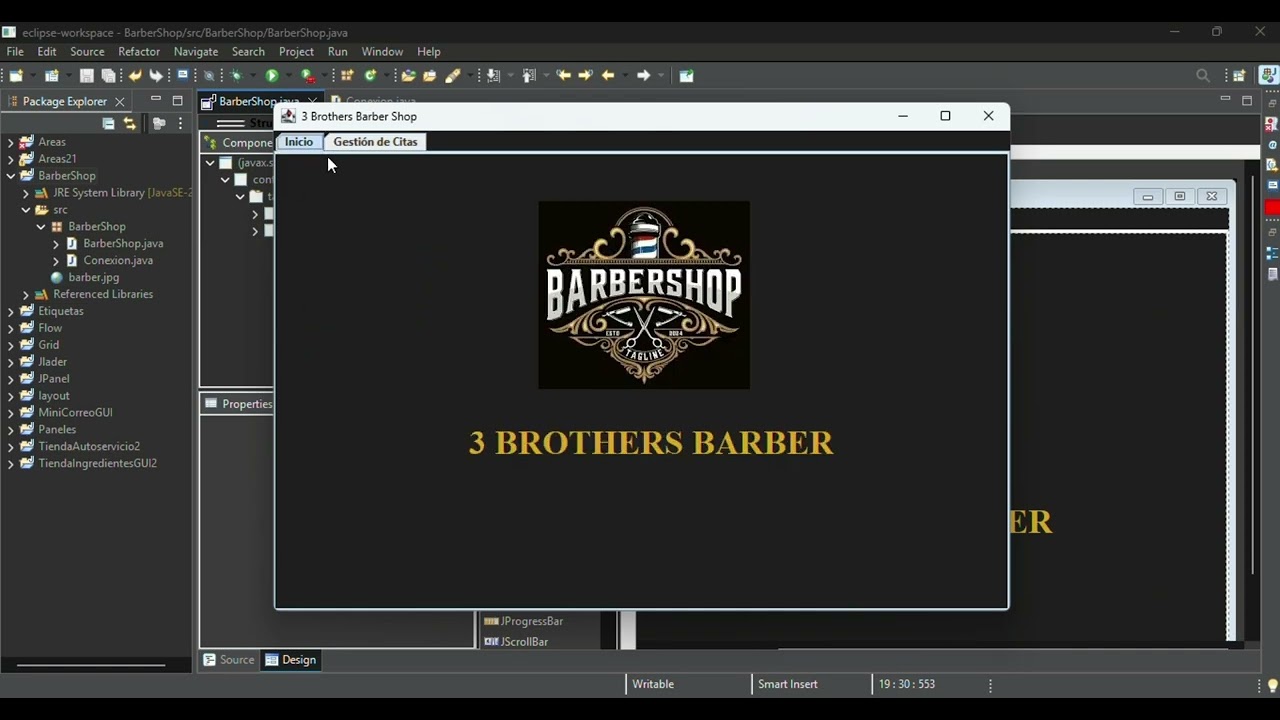Click the Search pencil toolbar icon
This screenshot has height=720, width=1280.
tap(452, 75)
